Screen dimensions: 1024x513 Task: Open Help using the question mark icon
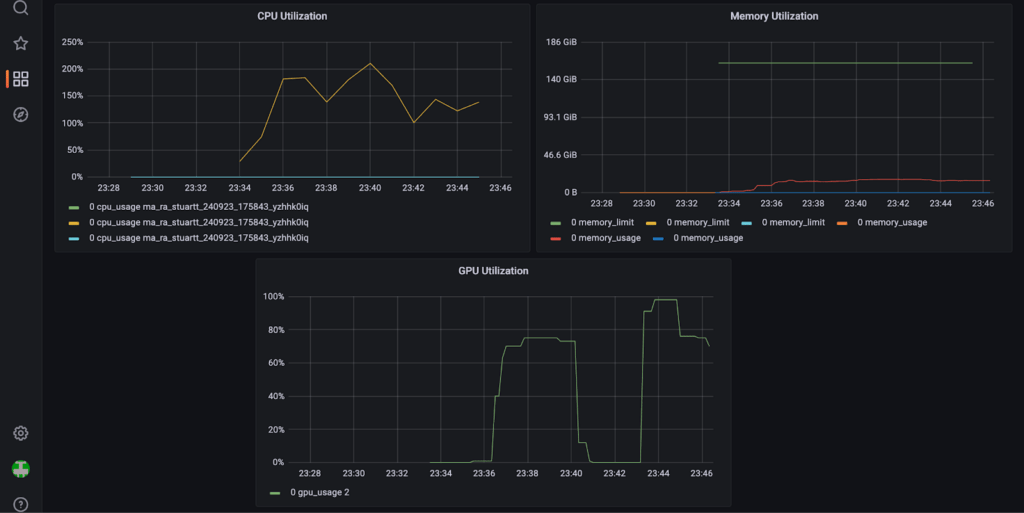tap(20, 504)
